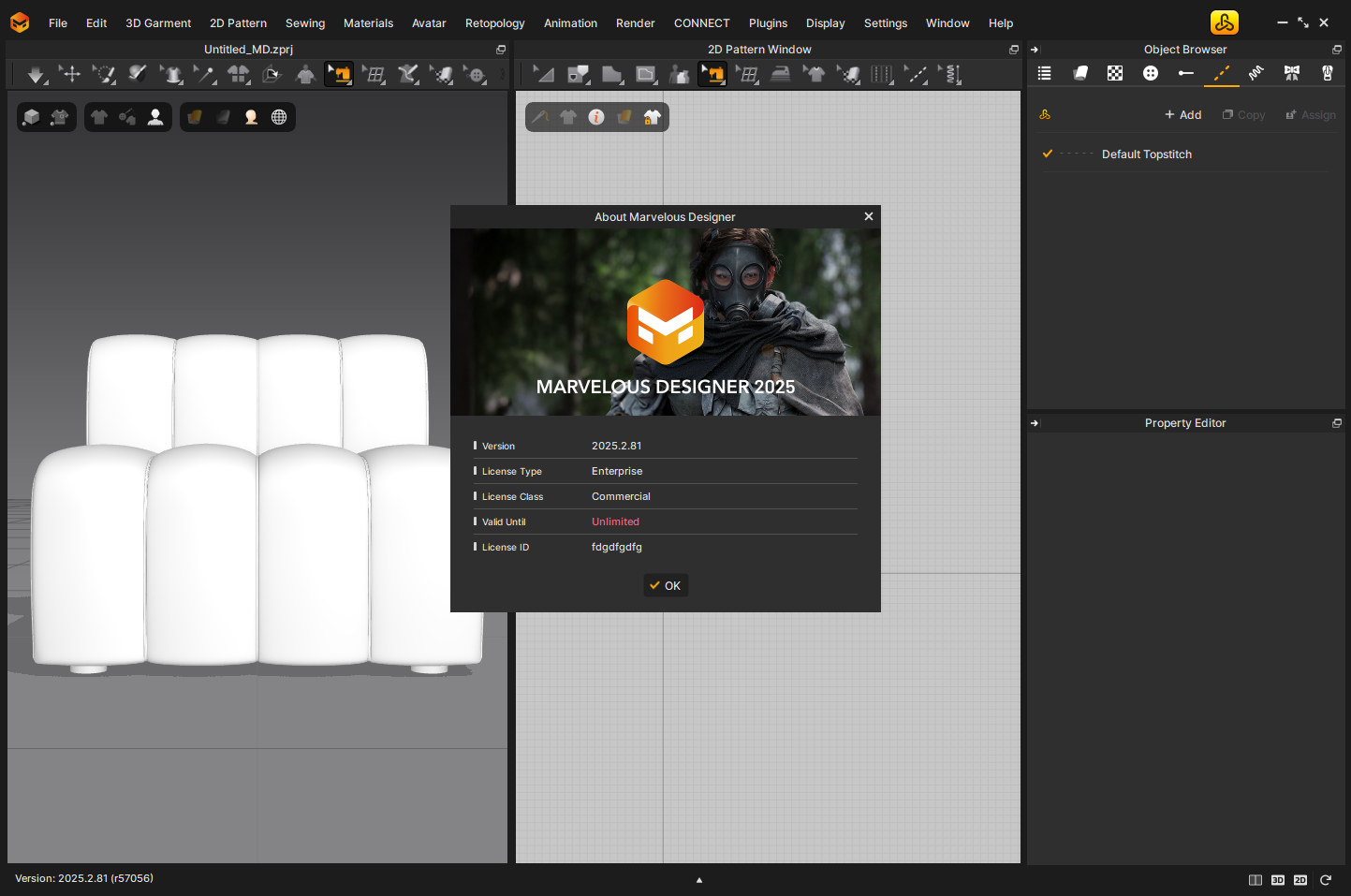Expand the bottom panel arrow in status bar
Image resolution: width=1351 pixels, height=896 pixels.
coord(698,880)
